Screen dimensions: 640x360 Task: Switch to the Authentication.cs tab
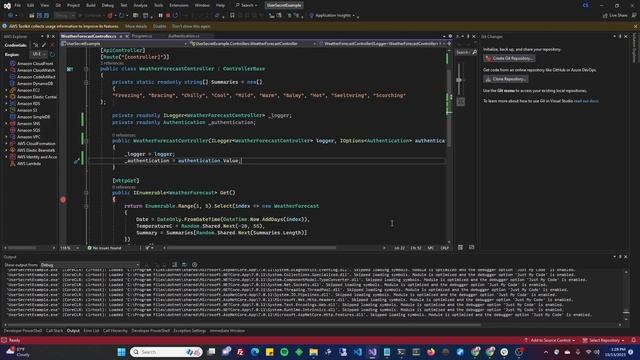(x=184, y=36)
